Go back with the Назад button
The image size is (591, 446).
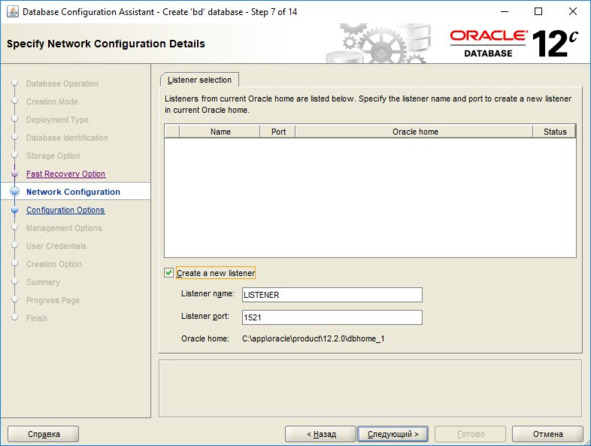(321, 434)
